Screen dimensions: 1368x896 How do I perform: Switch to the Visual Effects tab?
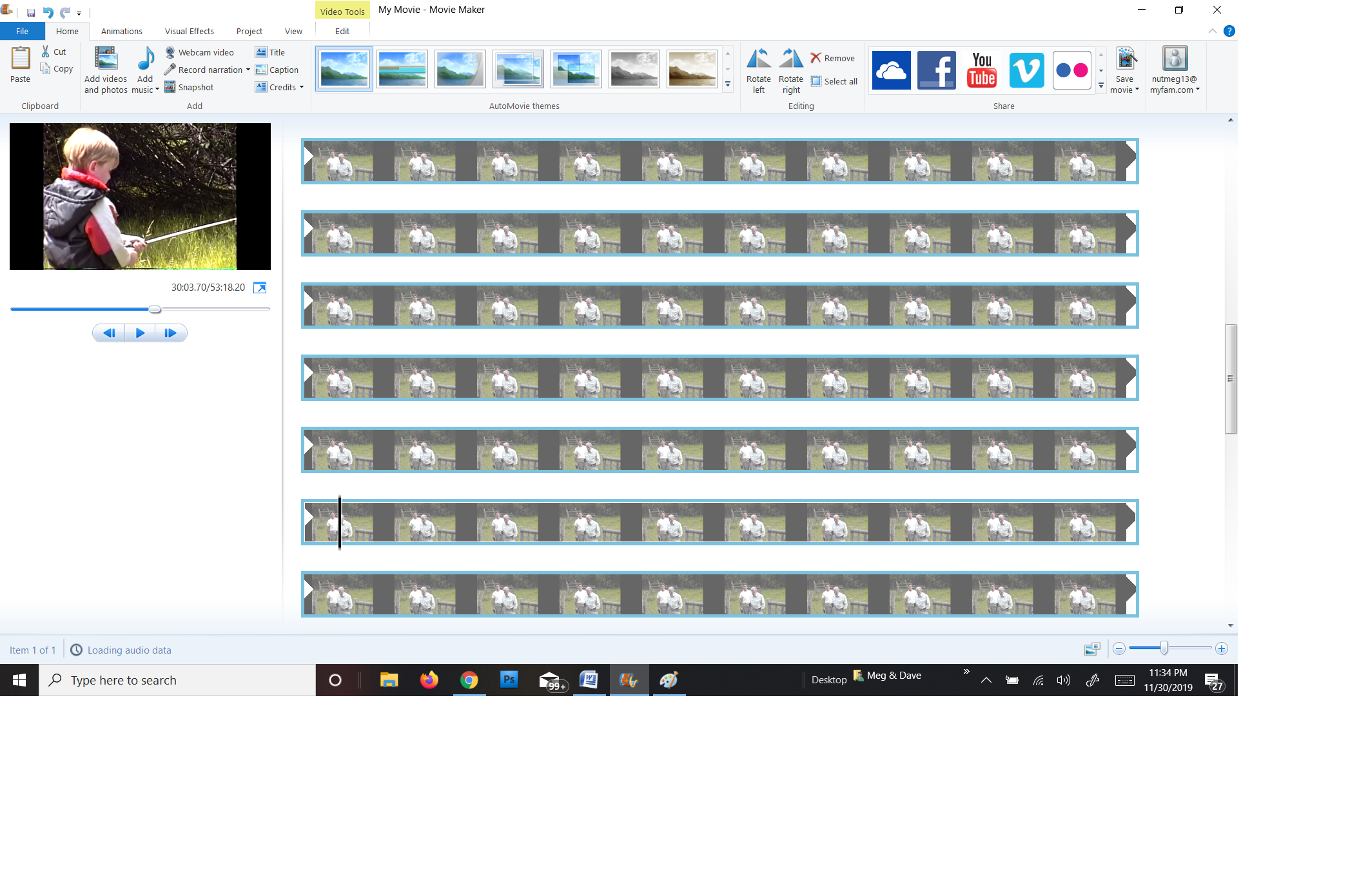[x=189, y=31]
